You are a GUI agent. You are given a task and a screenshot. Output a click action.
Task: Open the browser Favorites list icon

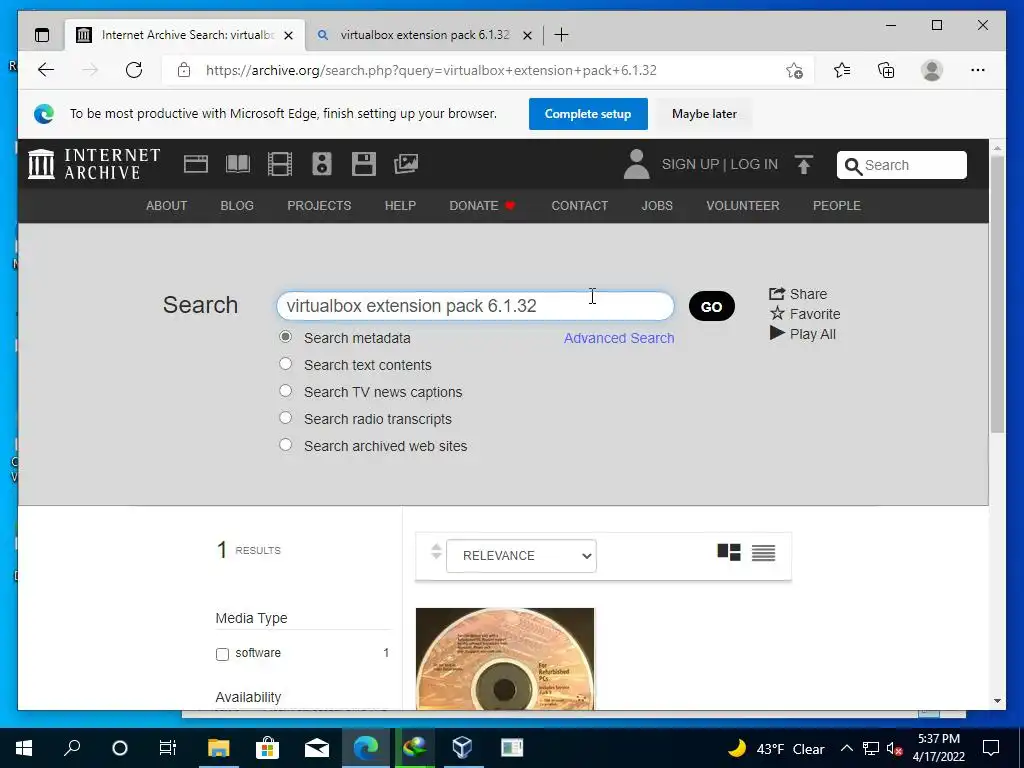click(x=842, y=70)
